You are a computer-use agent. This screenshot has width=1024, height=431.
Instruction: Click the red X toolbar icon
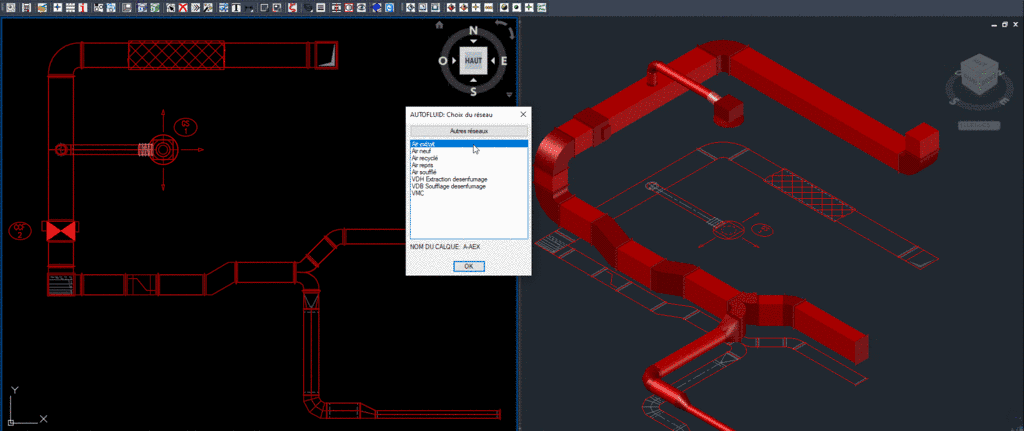tap(184, 8)
